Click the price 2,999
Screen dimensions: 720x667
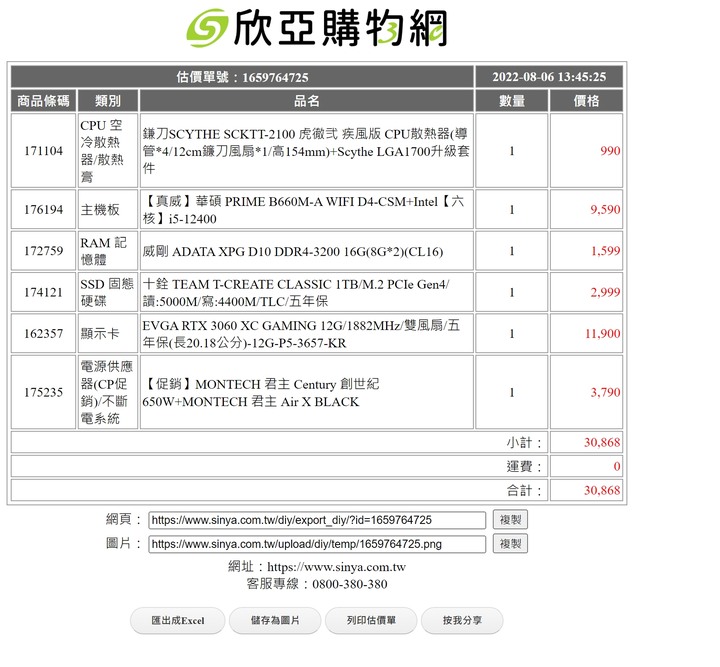pos(605,292)
